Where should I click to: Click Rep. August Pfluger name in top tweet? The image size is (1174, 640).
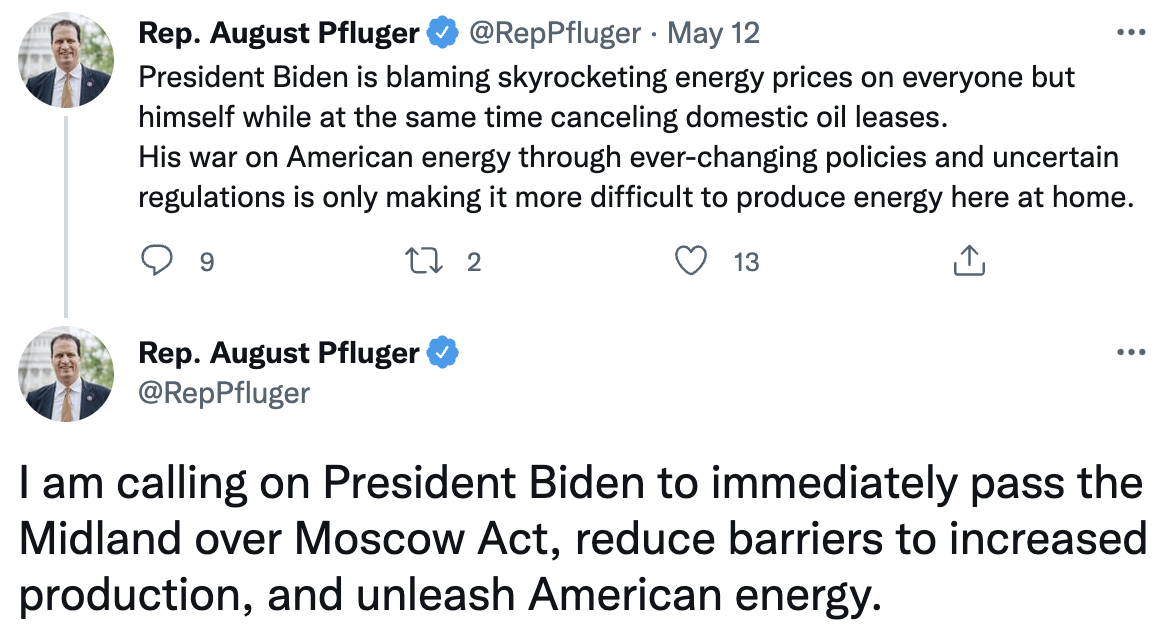coord(279,34)
